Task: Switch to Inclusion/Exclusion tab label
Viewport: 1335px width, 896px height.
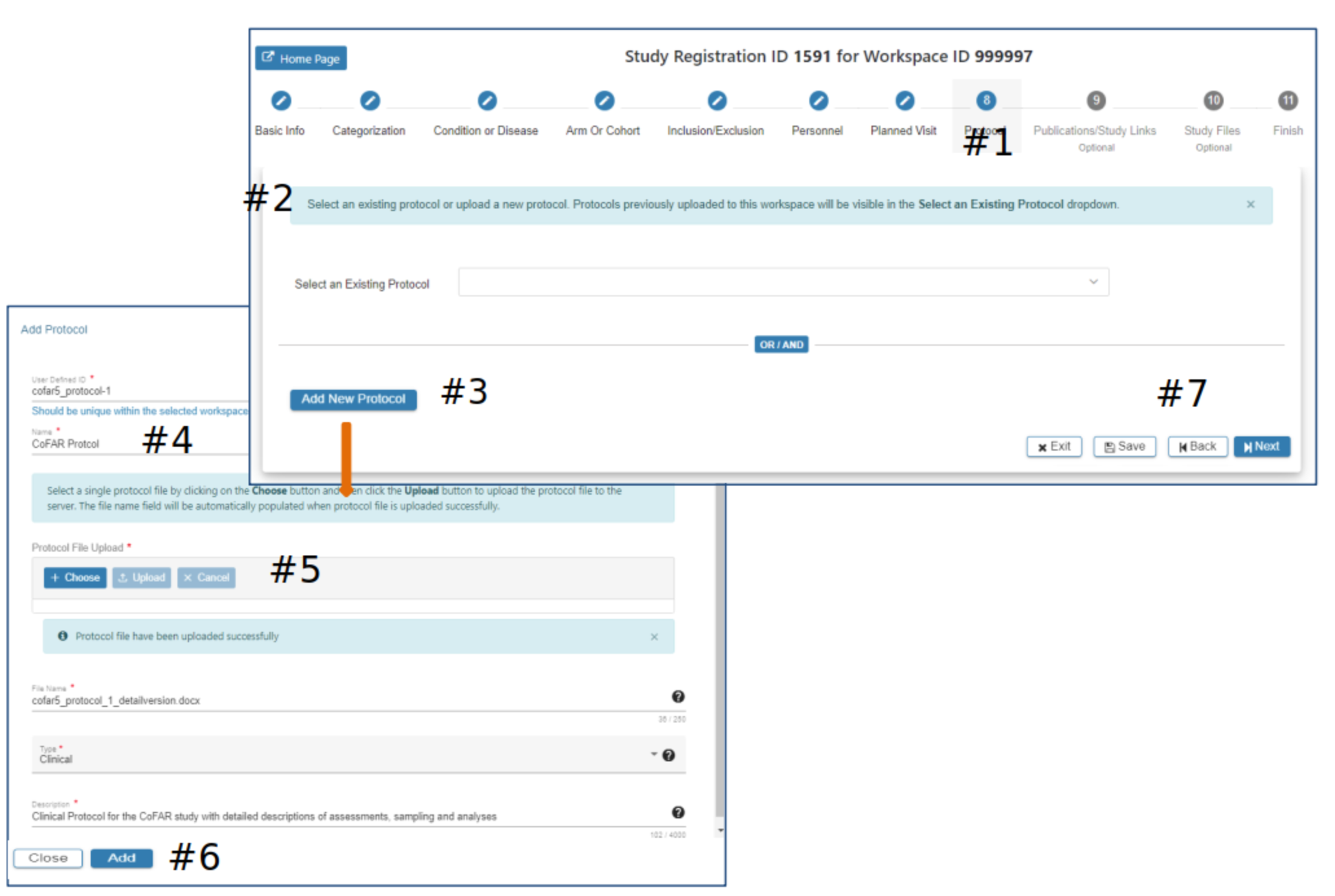Action: pyautogui.click(x=715, y=131)
